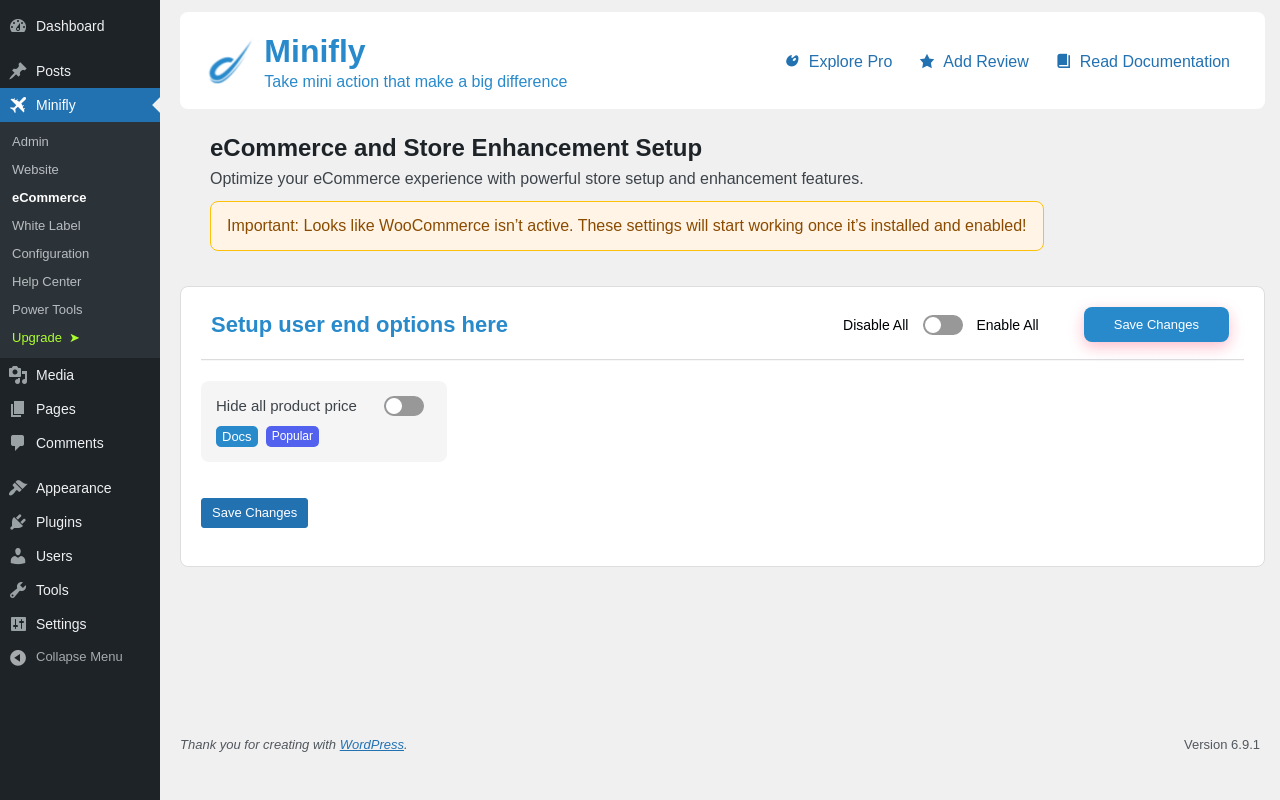Click the WordPress footer link

tap(372, 745)
